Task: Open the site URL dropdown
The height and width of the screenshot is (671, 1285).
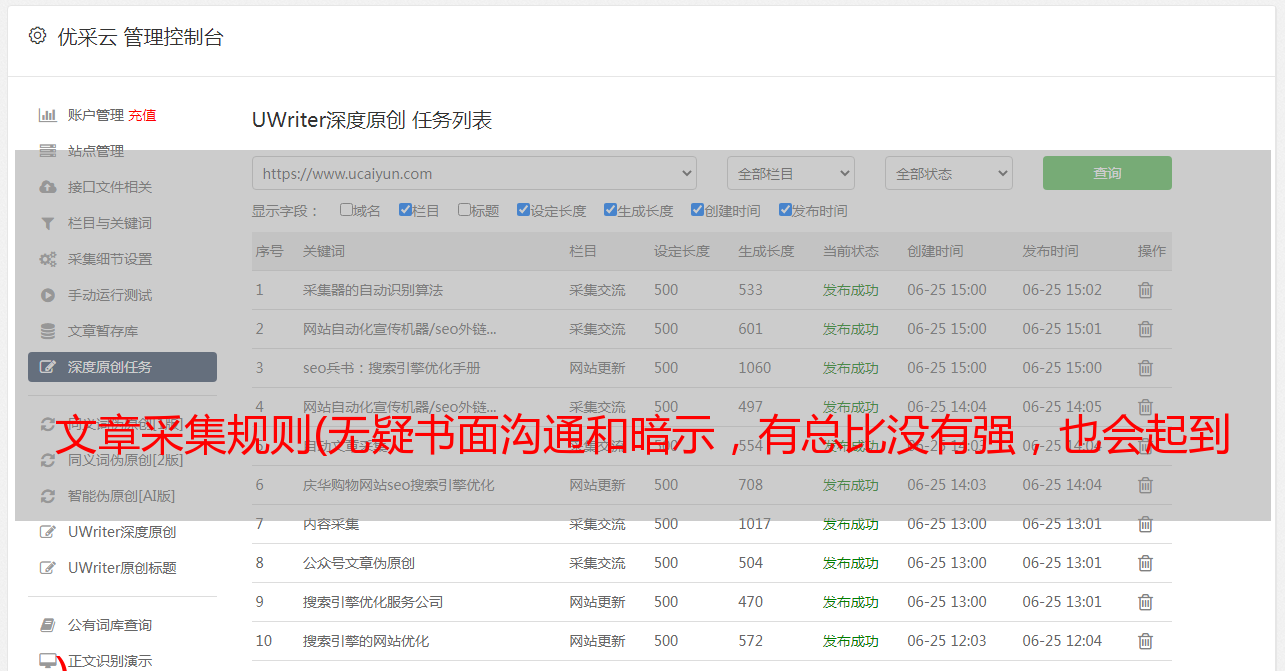Action: coord(474,173)
